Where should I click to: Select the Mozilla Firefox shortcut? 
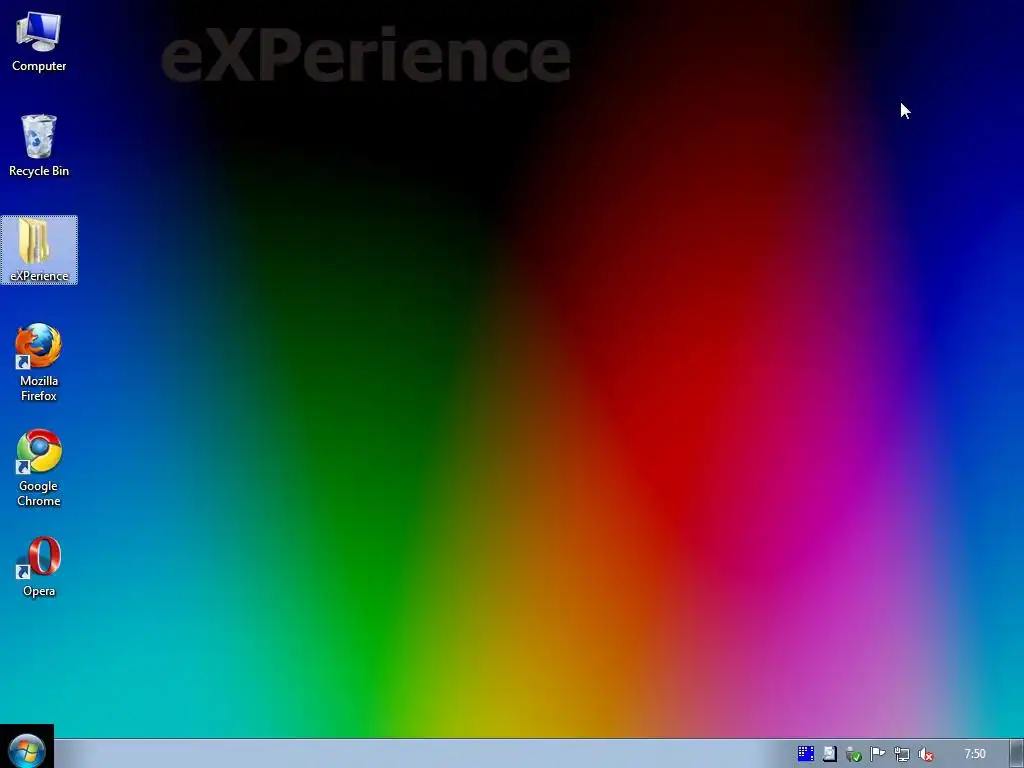pos(39,362)
